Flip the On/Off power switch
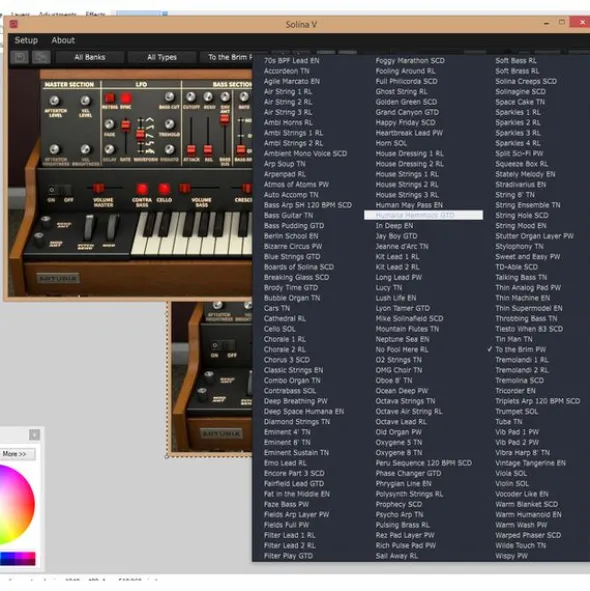Viewport: 590px width, 591px height. (60, 190)
